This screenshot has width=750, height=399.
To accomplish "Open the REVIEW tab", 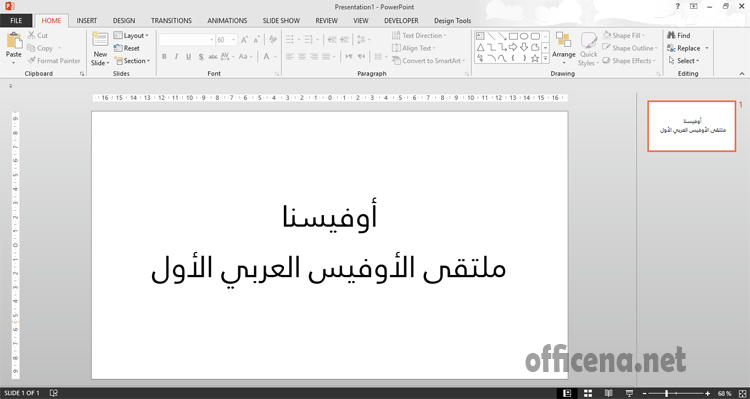I will [326, 21].
